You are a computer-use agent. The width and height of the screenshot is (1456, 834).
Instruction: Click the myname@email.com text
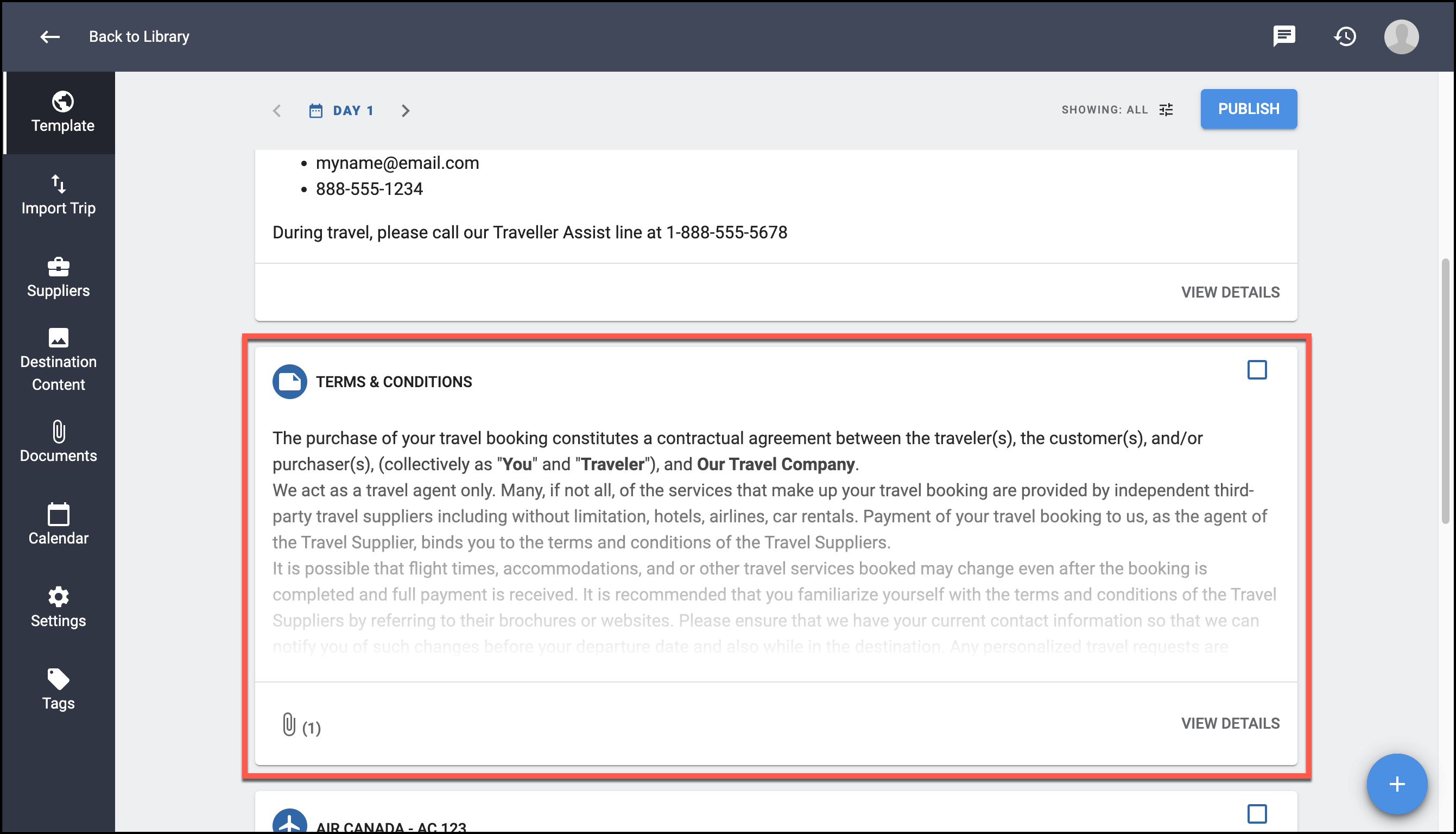point(397,163)
